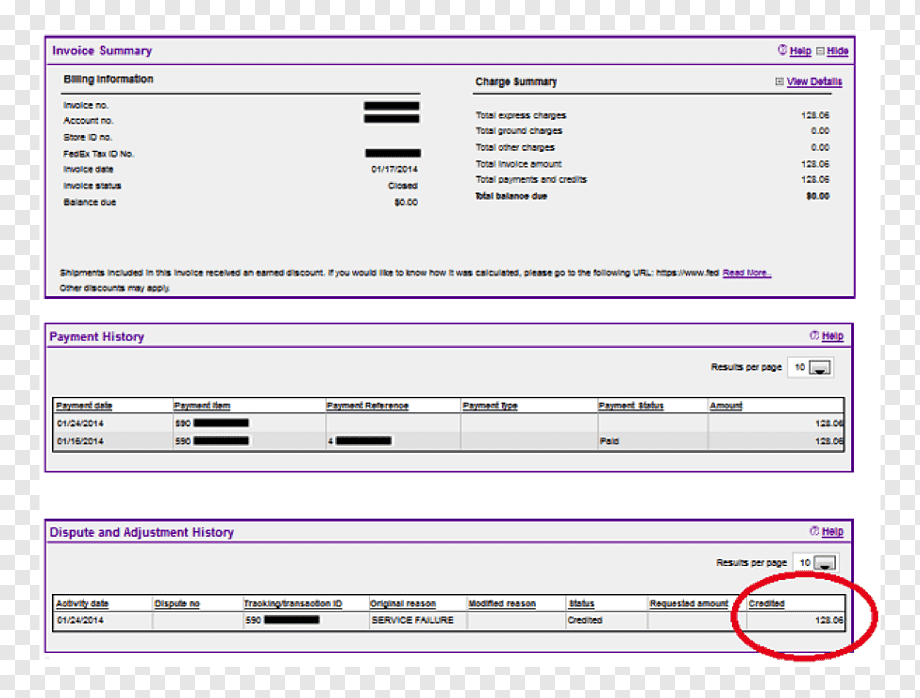
Task: Click the Dispute and Adjustment History help icon
Action: (x=814, y=531)
